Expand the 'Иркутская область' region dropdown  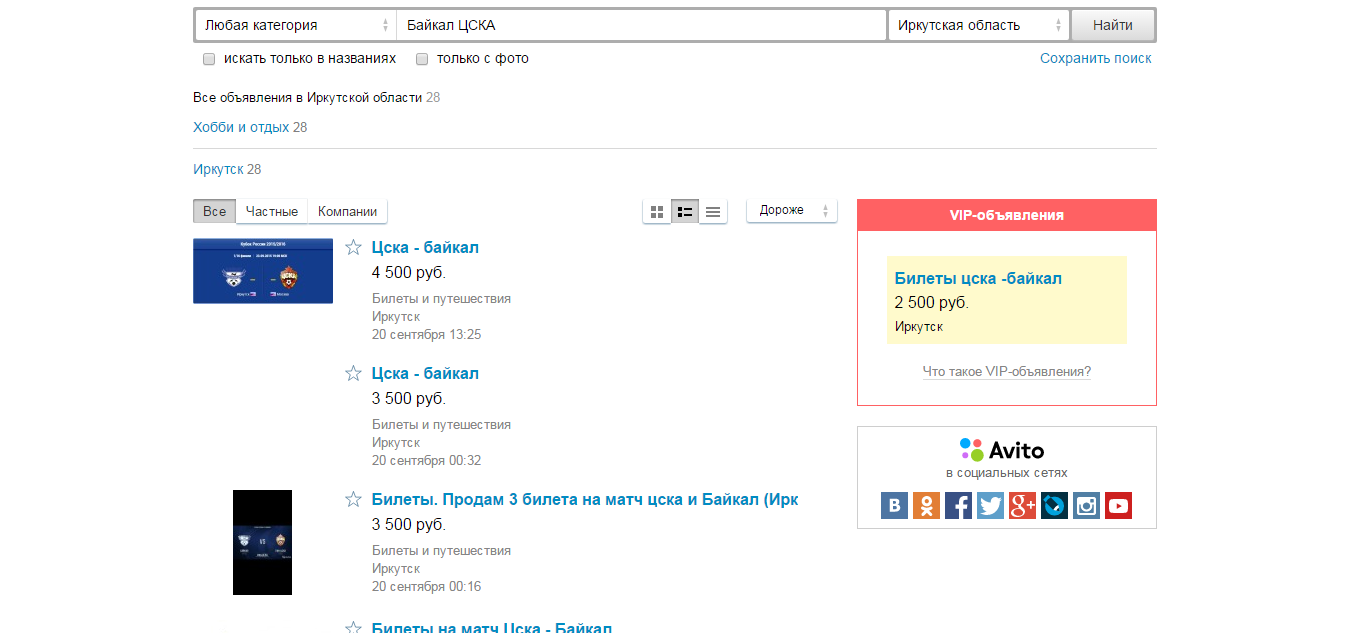[x=978, y=25]
